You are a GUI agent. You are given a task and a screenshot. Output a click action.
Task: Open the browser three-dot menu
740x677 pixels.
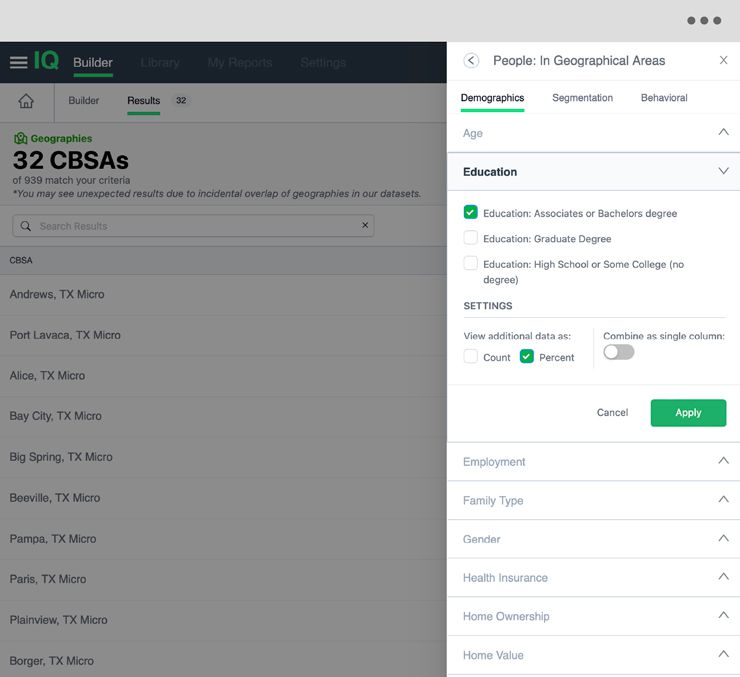tap(703, 20)
